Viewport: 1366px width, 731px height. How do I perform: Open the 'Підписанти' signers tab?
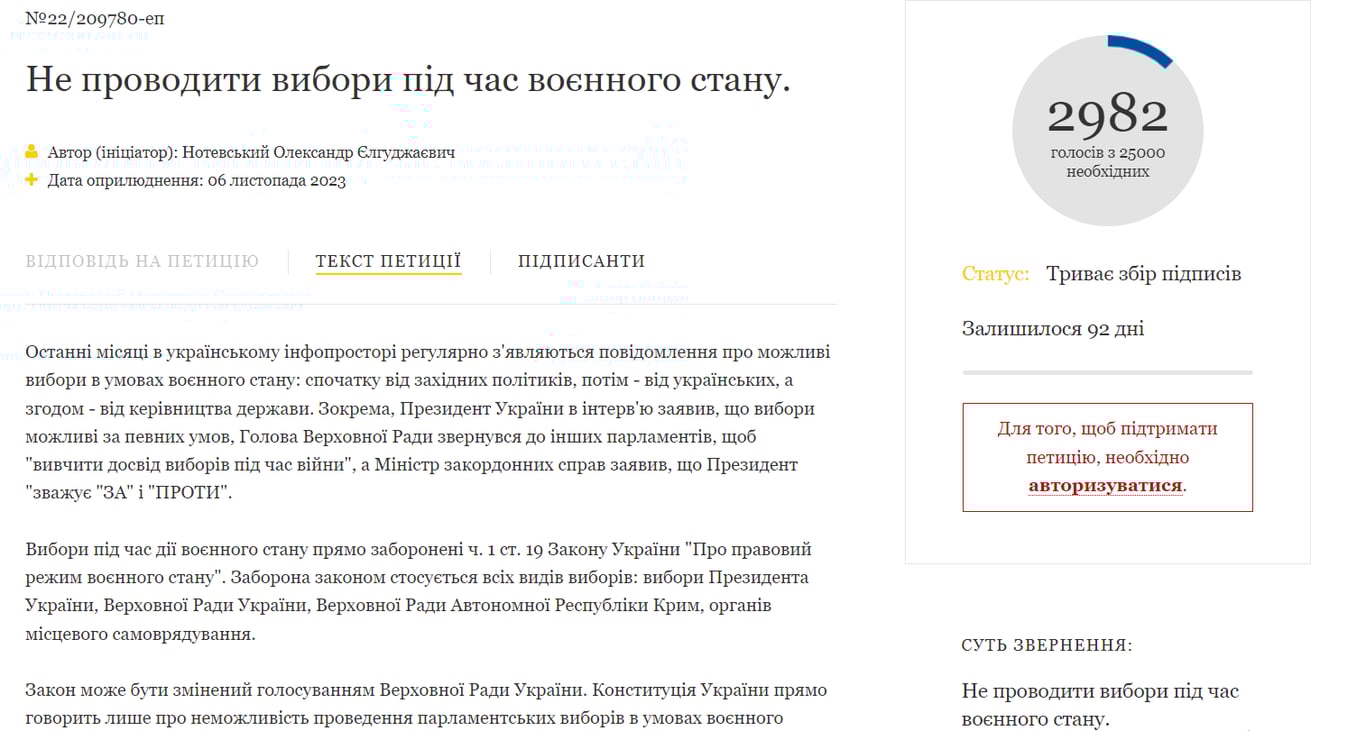click(x=581, y=261)
